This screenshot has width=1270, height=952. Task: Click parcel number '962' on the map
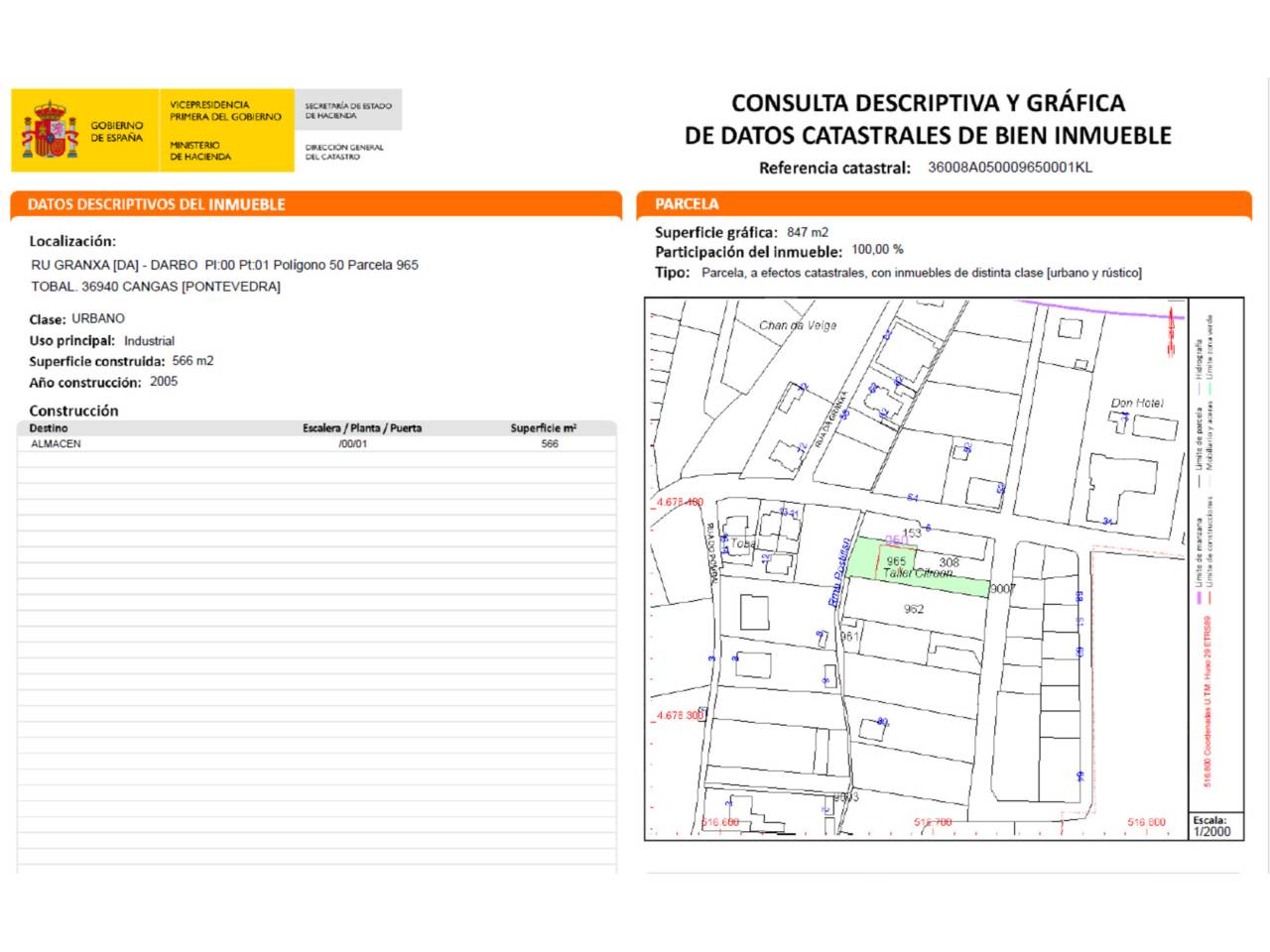pyautogui.click(x=914, y=609)
